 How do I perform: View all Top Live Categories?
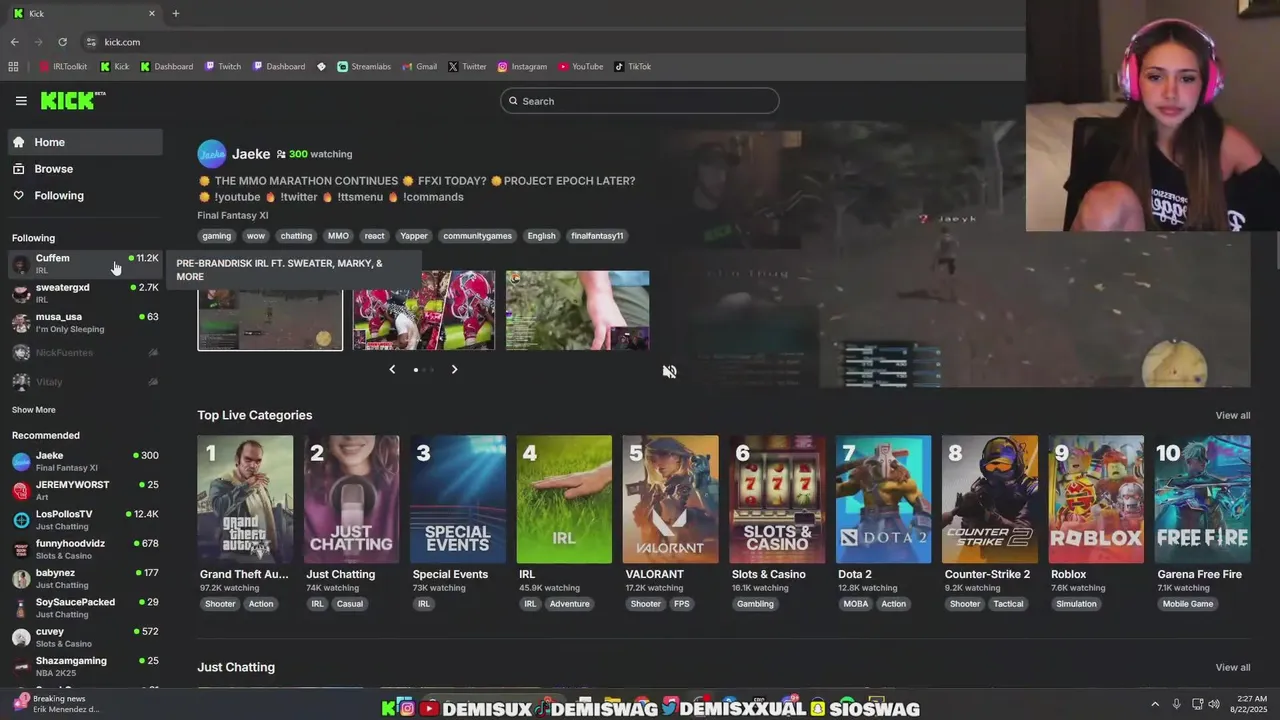point(1232,416)
